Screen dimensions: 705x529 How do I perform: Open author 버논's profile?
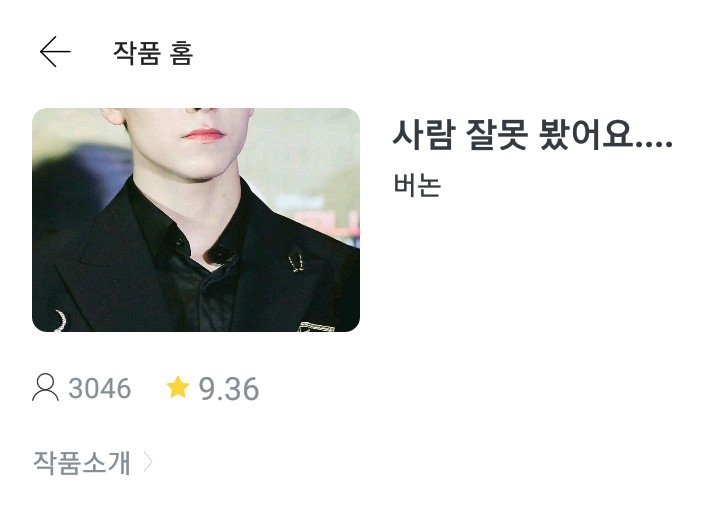[417, 185]
